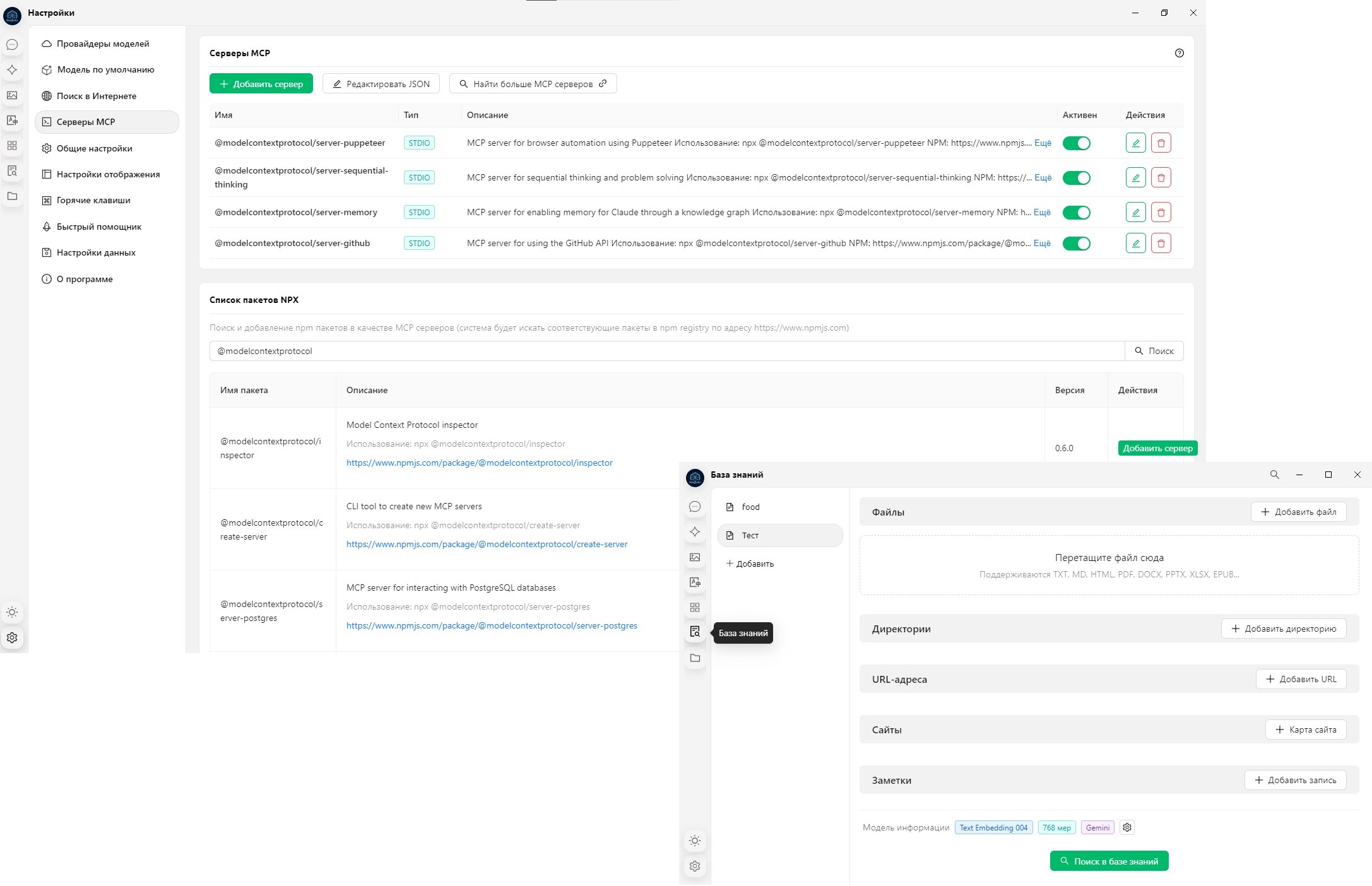The image size is (1372, 886).
Task: Open npmjs create-server package link
Action: tap(487, 544)
